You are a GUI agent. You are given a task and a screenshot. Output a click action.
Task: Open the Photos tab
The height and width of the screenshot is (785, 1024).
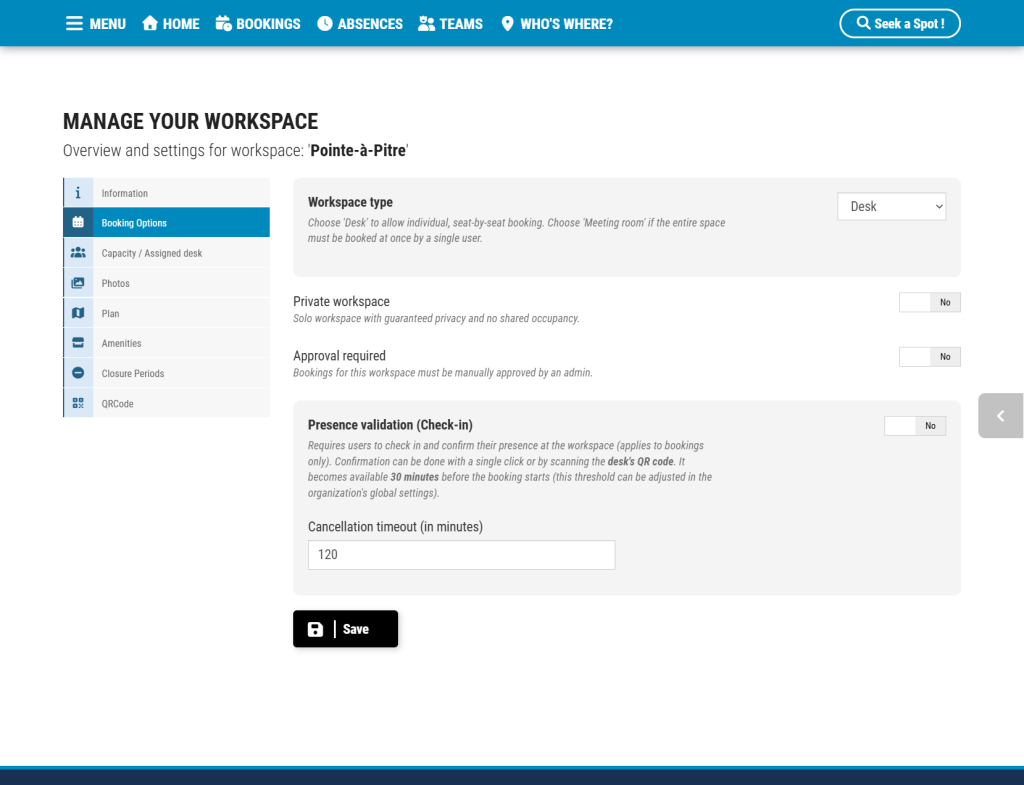coord(167,283)
